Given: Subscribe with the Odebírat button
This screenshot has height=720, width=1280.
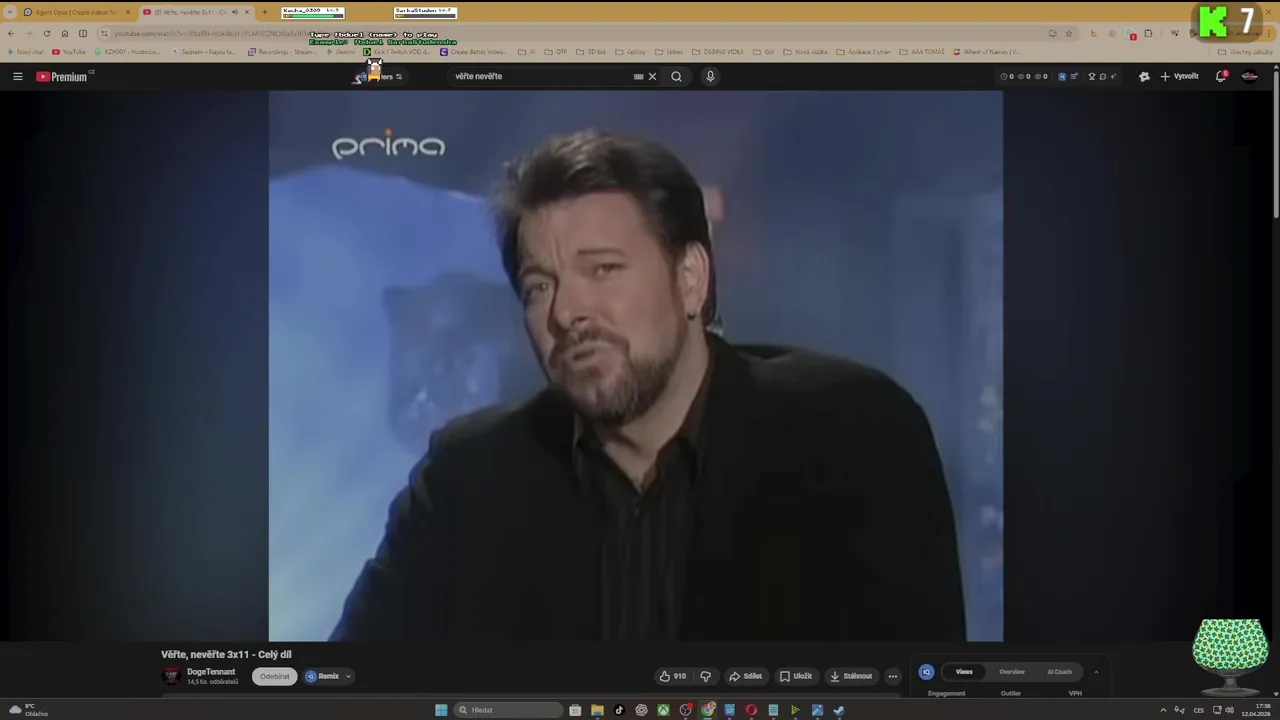Looking at the screenshot, I should tap(274, 676).
